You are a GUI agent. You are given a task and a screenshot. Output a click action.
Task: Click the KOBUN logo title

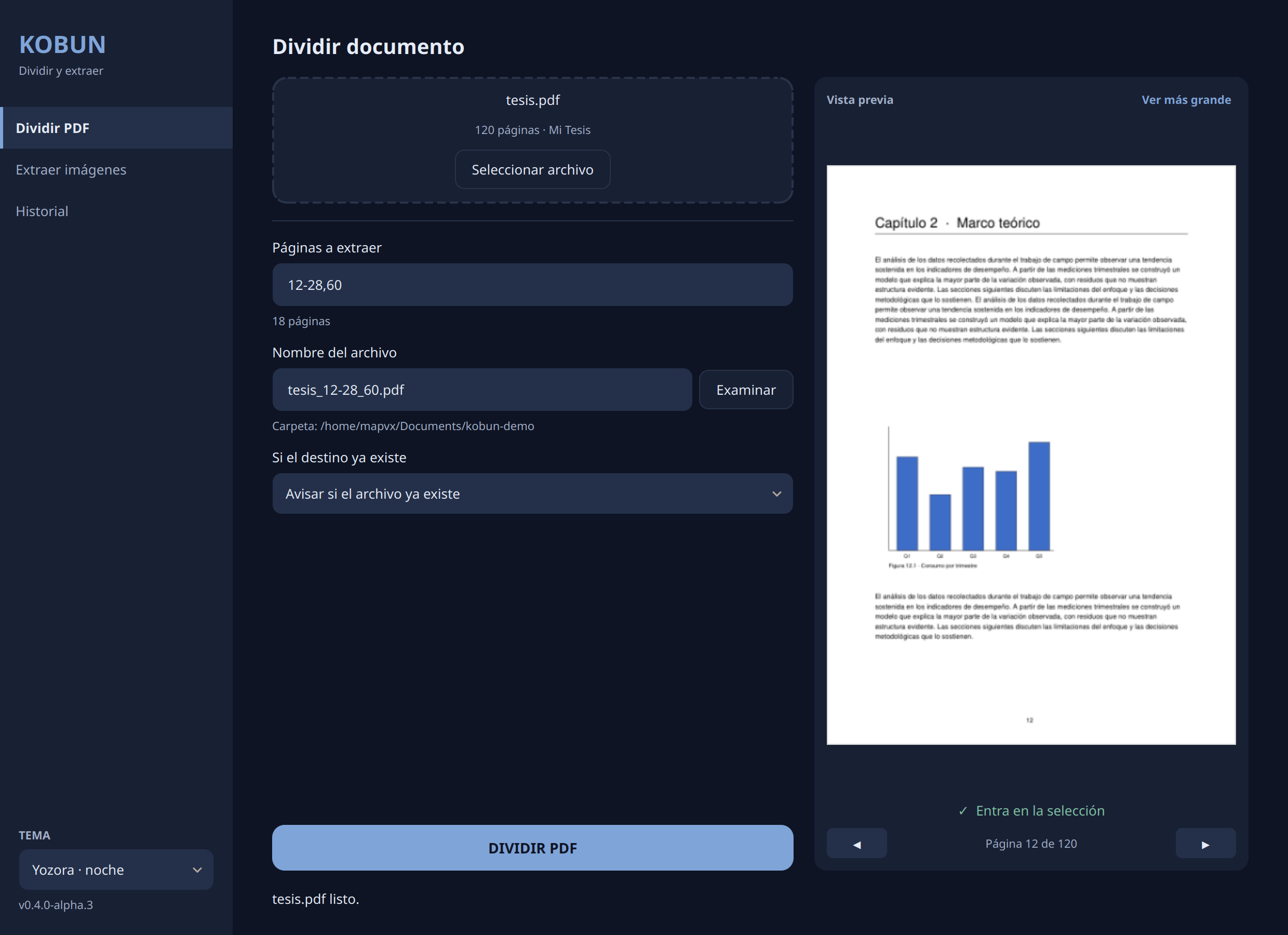click(62, 45)
